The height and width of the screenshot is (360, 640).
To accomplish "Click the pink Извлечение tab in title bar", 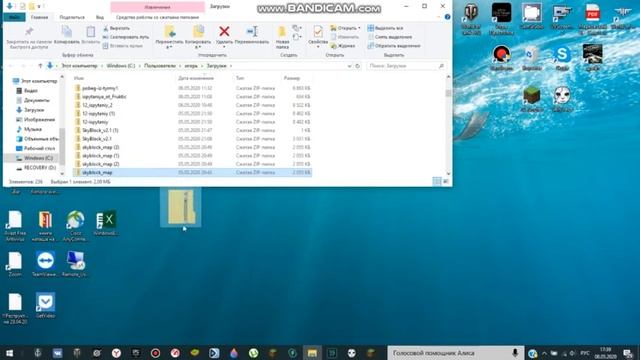I will point(158,7).
